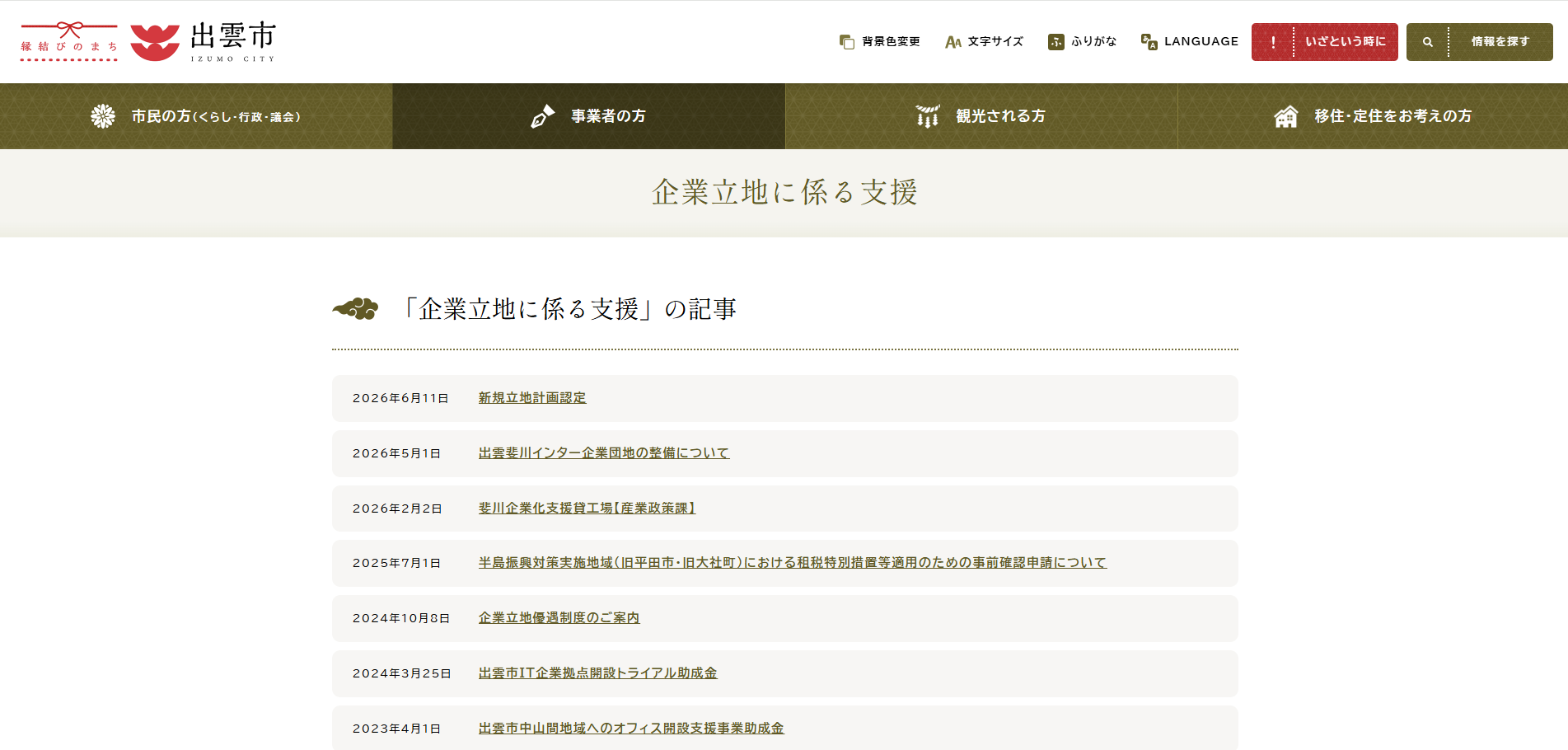1568x750 pixels.
Task: Click the date 2024年3月25日
Action: point(402,673)
